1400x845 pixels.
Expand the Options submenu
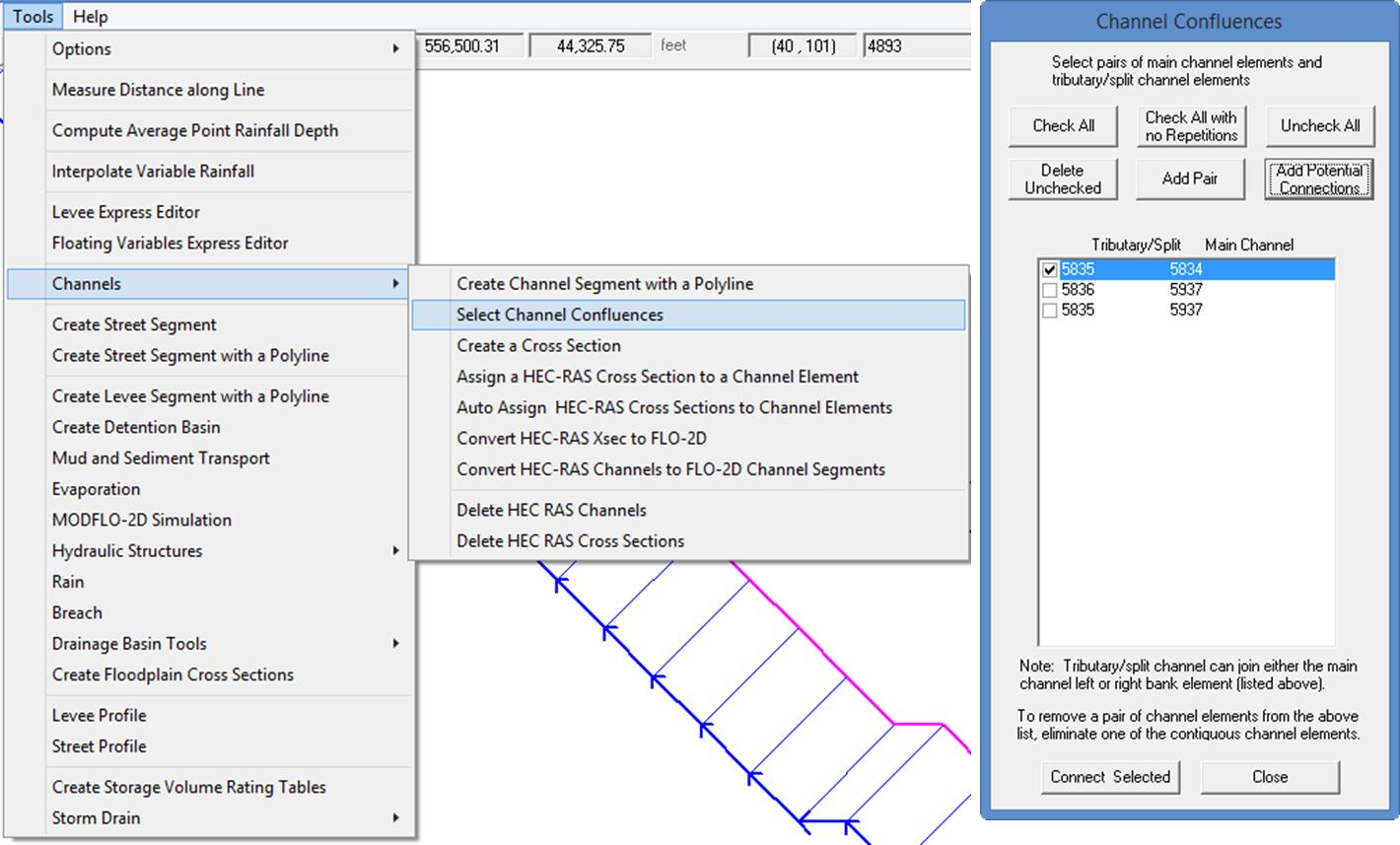(x=225, y=49)
